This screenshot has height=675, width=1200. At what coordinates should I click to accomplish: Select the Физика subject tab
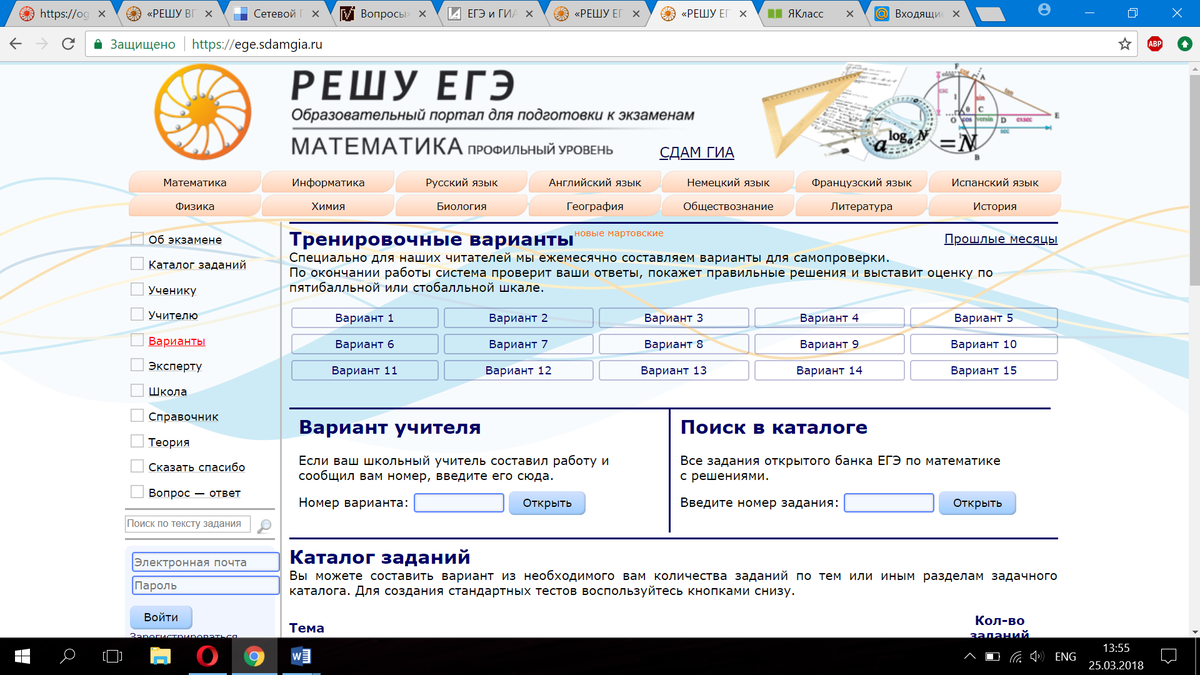tap(195, 206)
